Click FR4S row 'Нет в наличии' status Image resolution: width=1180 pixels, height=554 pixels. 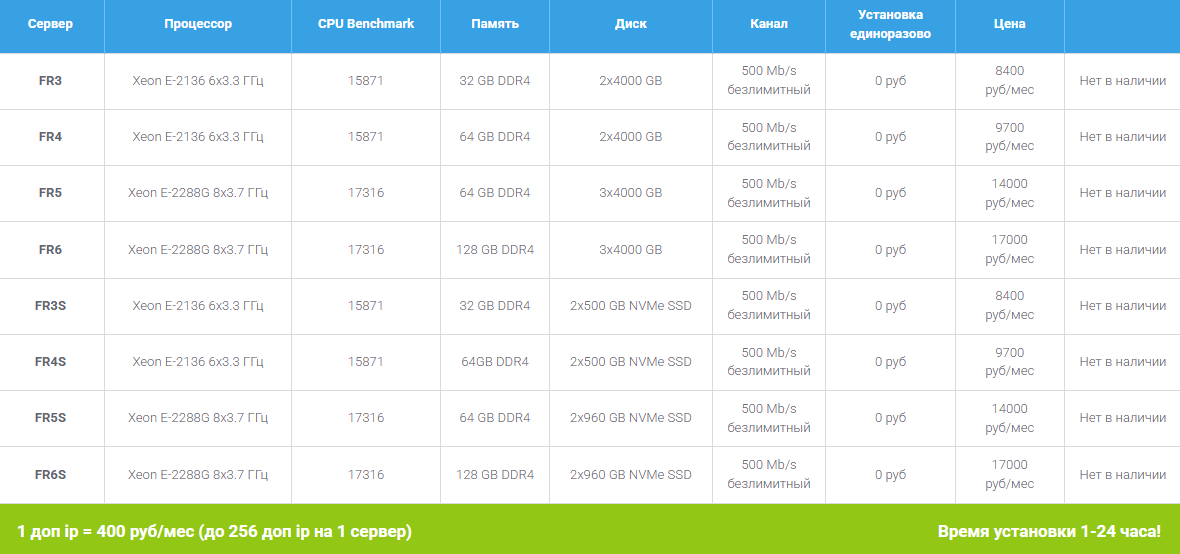click(1123, 361)
